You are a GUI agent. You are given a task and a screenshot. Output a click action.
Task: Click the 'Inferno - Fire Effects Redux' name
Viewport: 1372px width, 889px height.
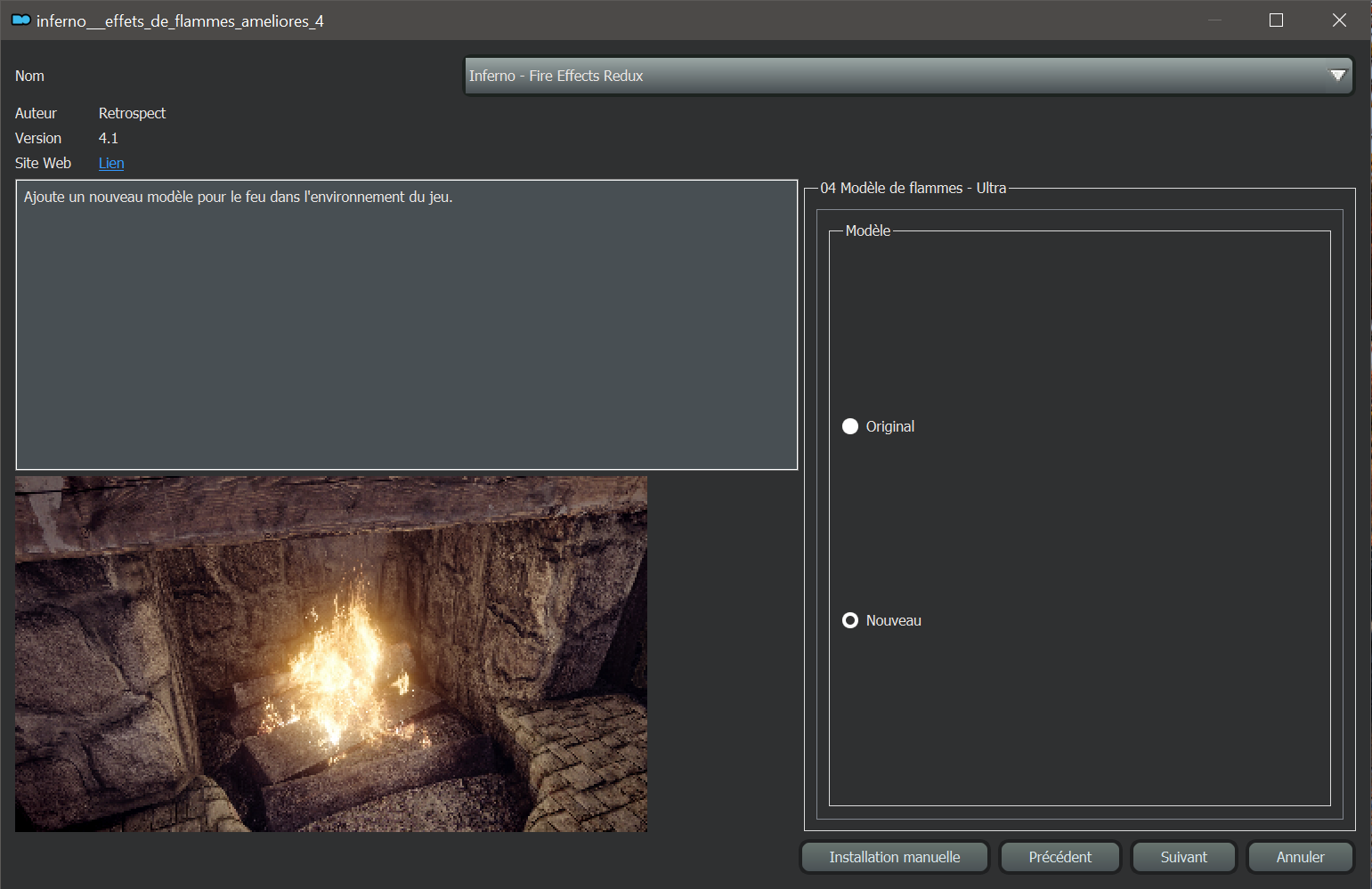[x=556, y=76]
